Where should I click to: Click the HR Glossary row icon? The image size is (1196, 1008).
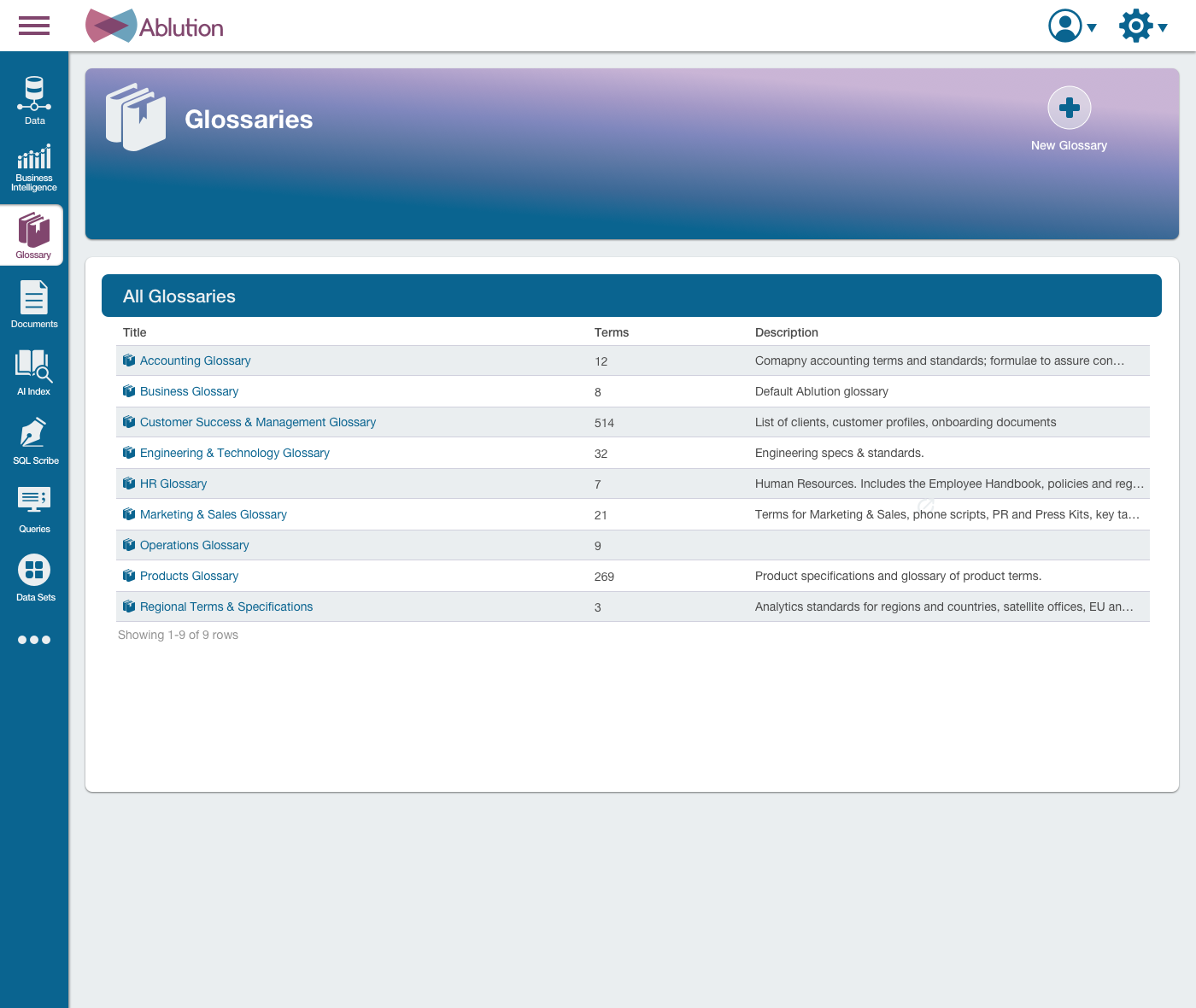coord(129,483)
